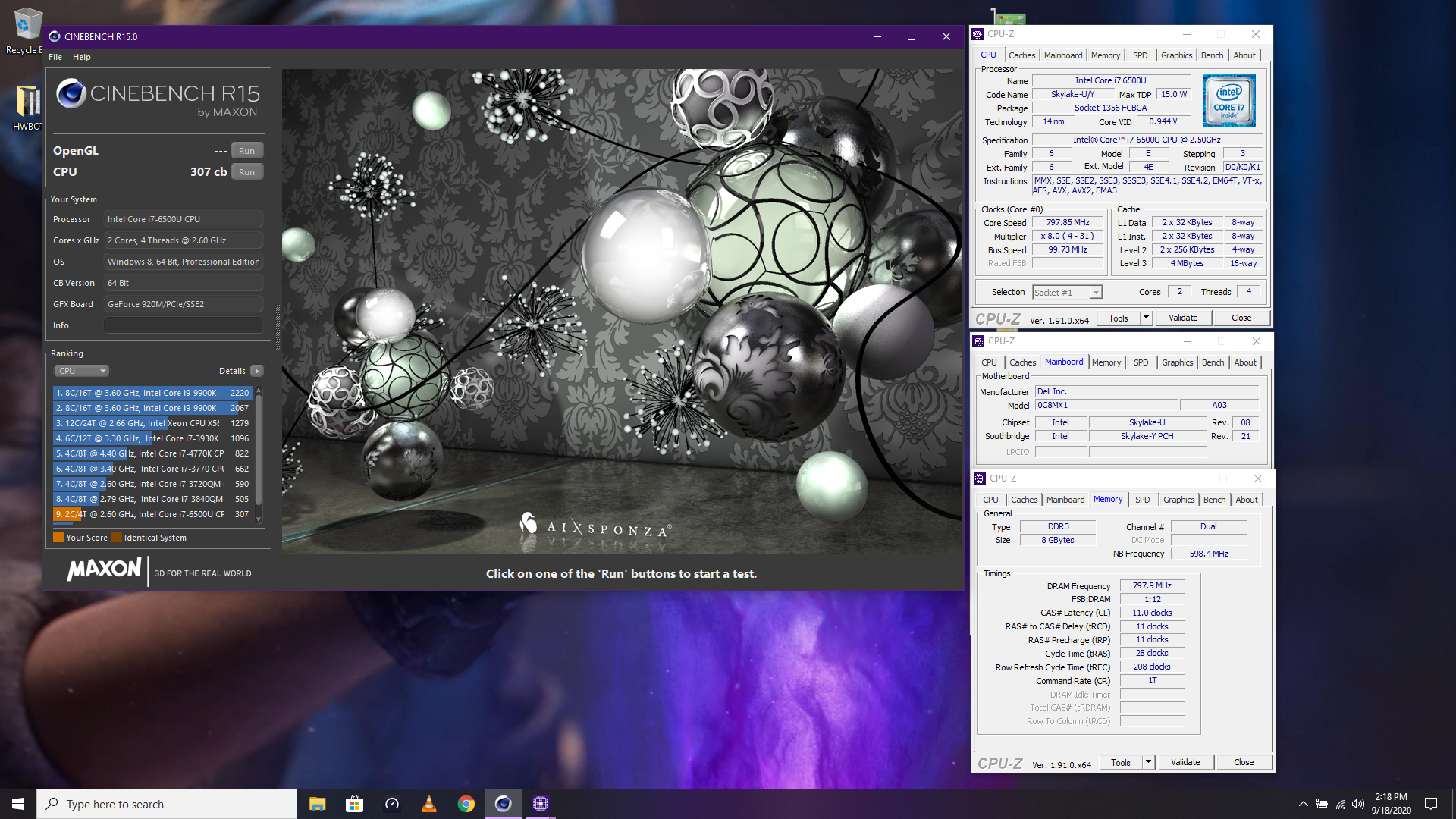Open About tab in middle CPU-Z window
Screen dimensions: 1456x819
pyautogui.click(x=1245, y=362)
